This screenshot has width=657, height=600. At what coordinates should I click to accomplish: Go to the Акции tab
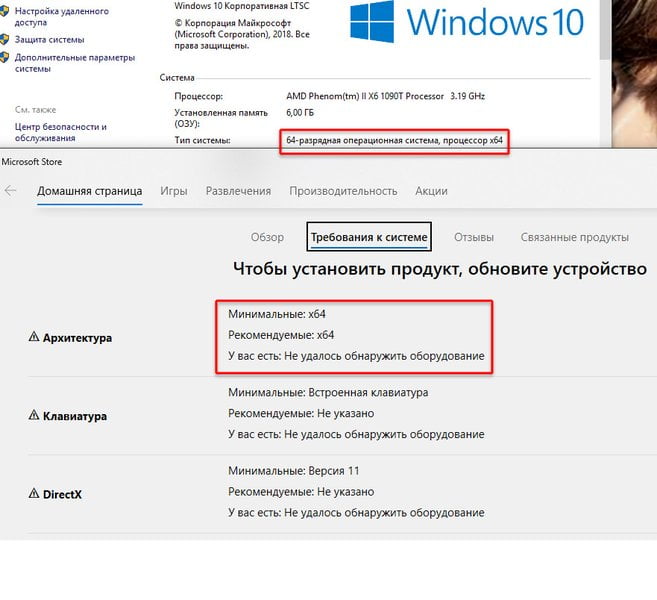point(431,191)
